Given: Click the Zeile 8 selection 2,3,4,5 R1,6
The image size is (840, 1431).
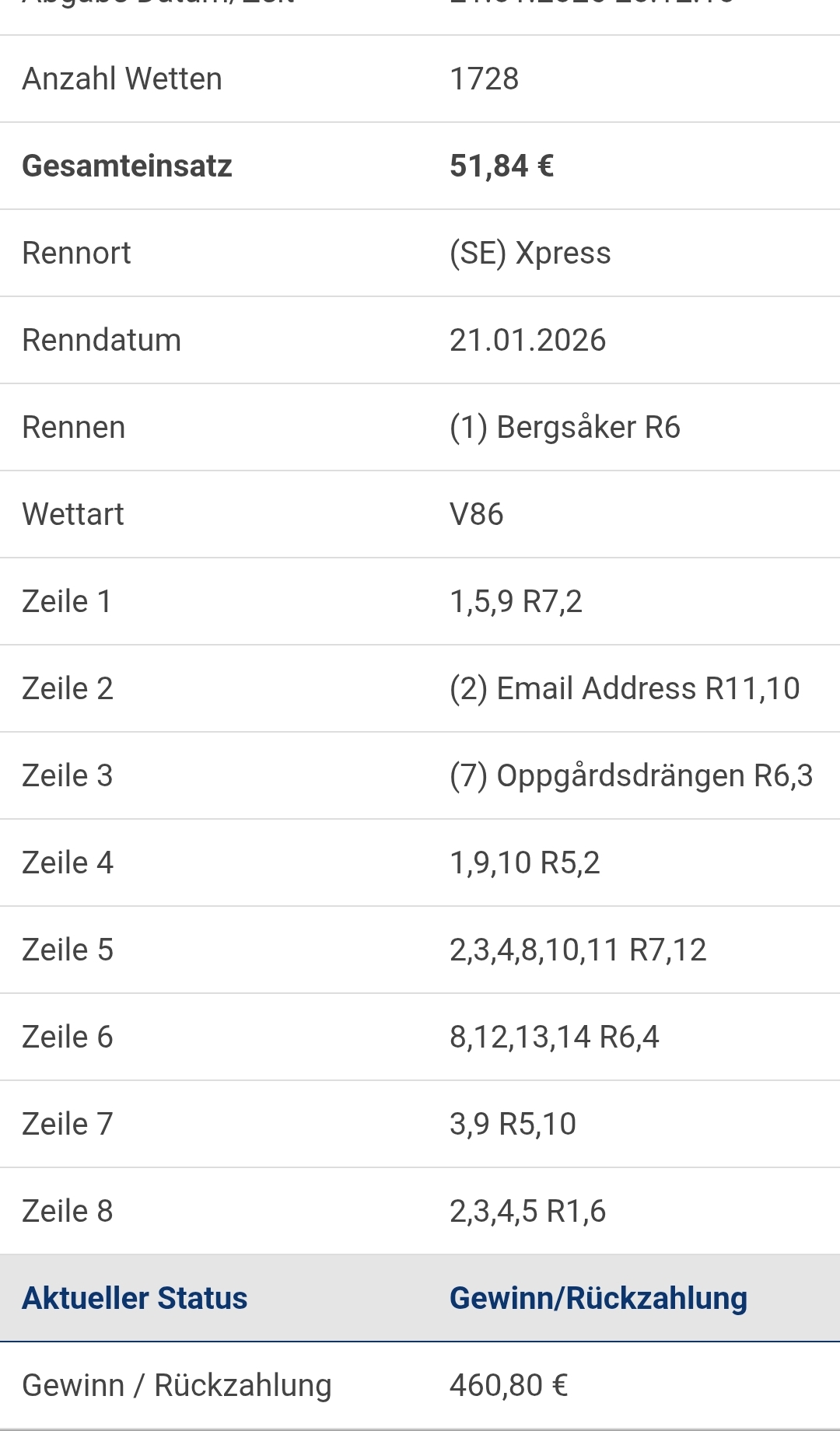Looking at the screenshot, I should [x=527, y=1211].
